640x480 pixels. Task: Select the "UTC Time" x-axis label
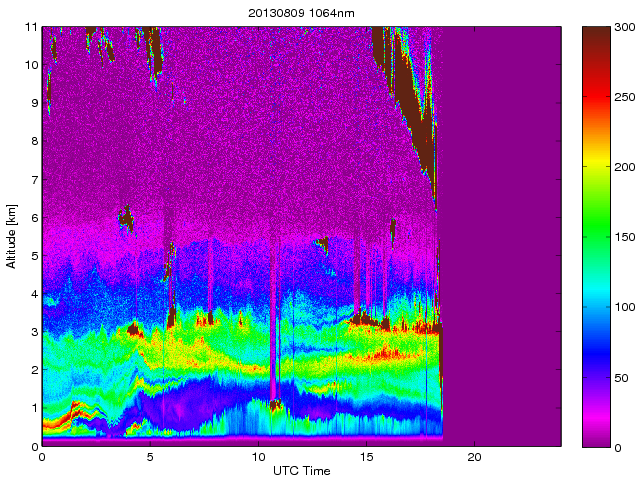[300, 470]
